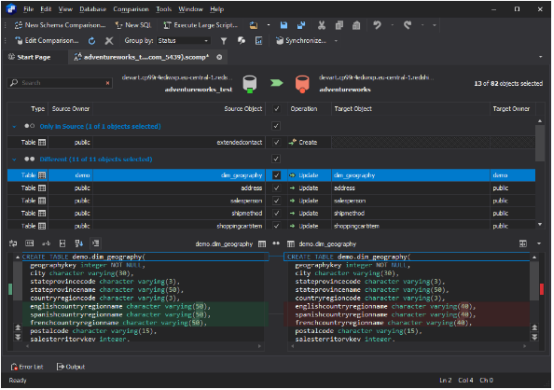Image resolution: width=554 pixels, height=390 pixels.
Task: Click the red target database icon
Action: click(302, 84)
